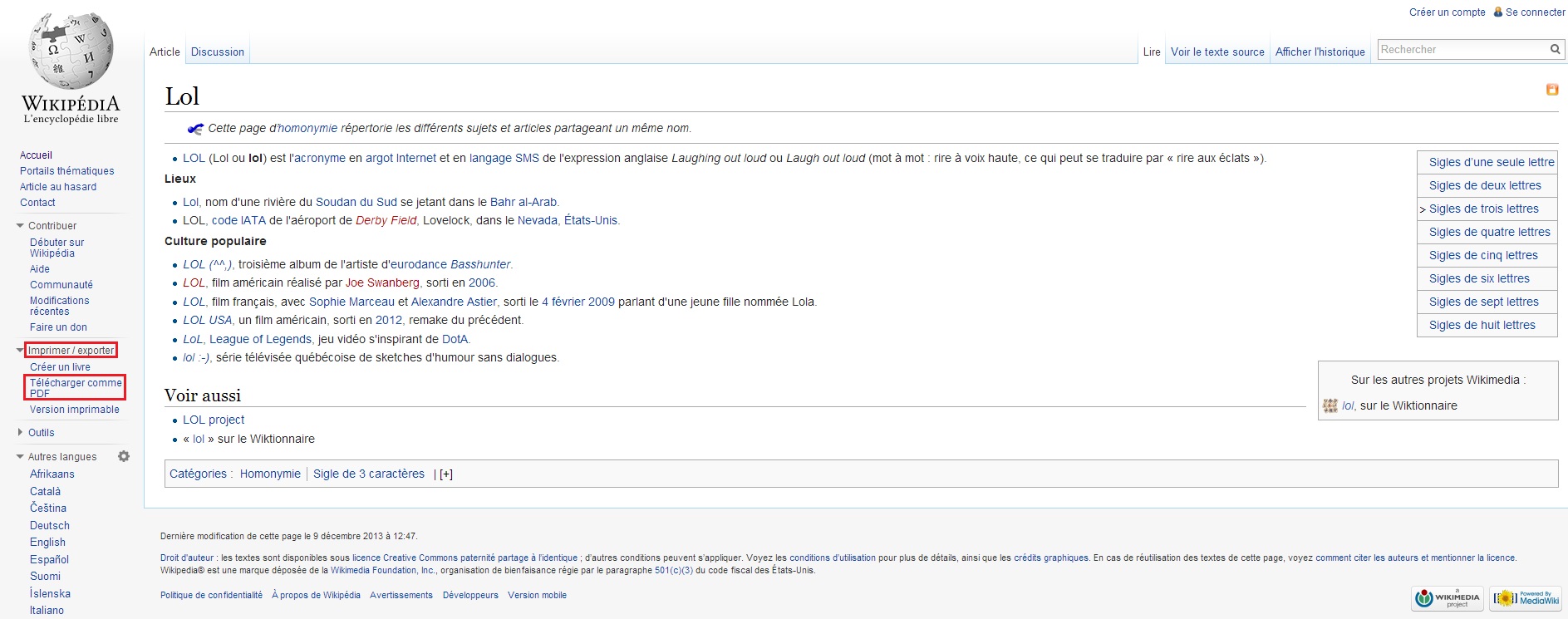Screen dimensions: 1568x619
Task: Select Afrikaans language link
Action: tap(52, 474)
